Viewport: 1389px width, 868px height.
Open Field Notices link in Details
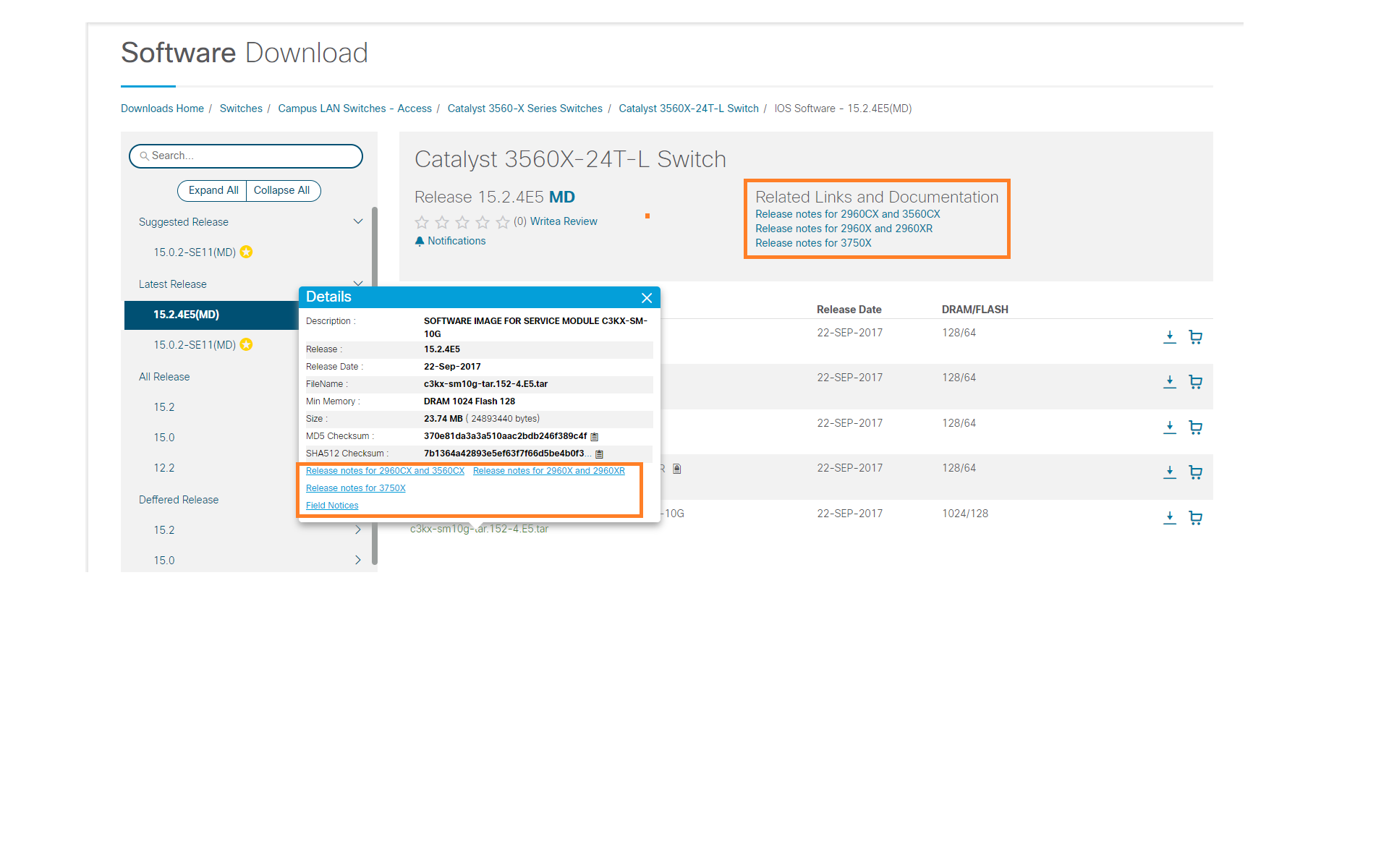332,506
